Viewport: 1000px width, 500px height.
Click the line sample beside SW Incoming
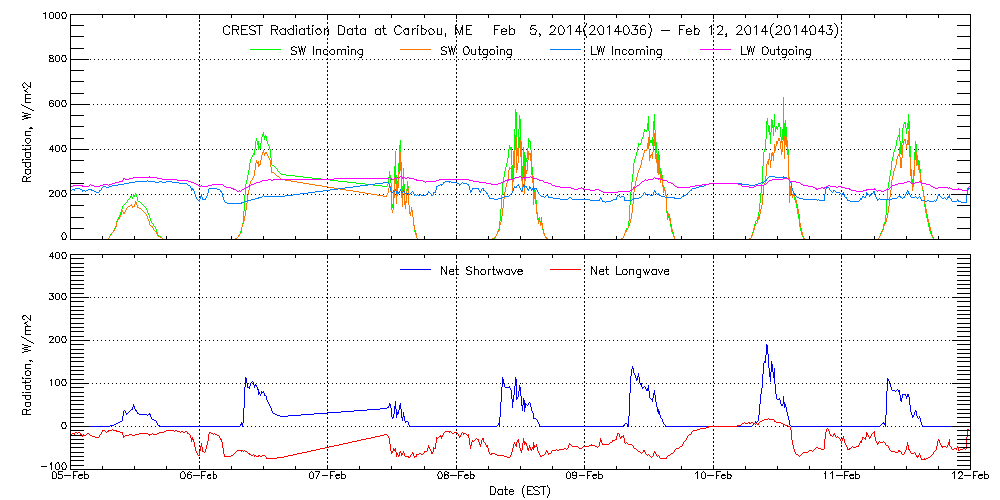pos(266,51)
